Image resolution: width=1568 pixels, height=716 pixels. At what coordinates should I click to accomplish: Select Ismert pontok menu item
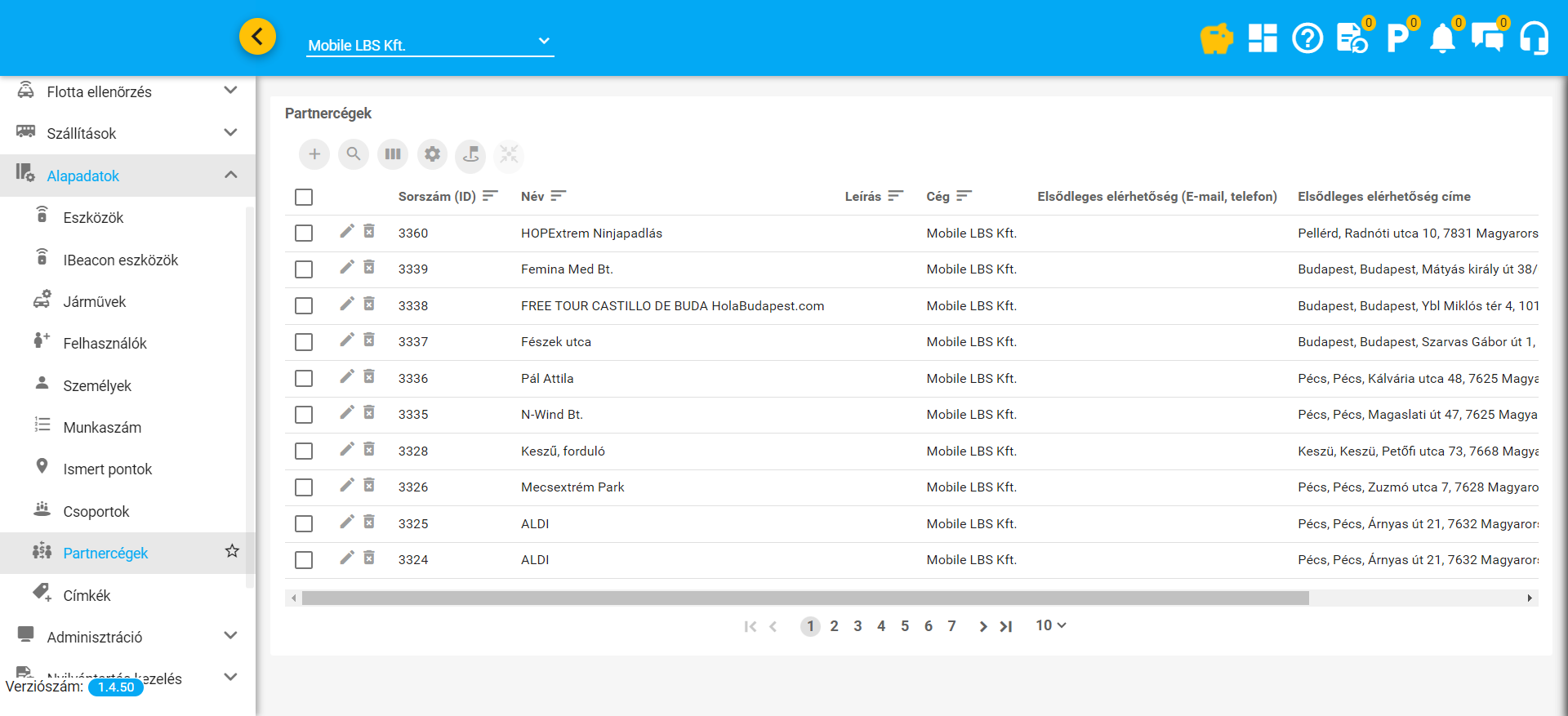coord(108,469)
